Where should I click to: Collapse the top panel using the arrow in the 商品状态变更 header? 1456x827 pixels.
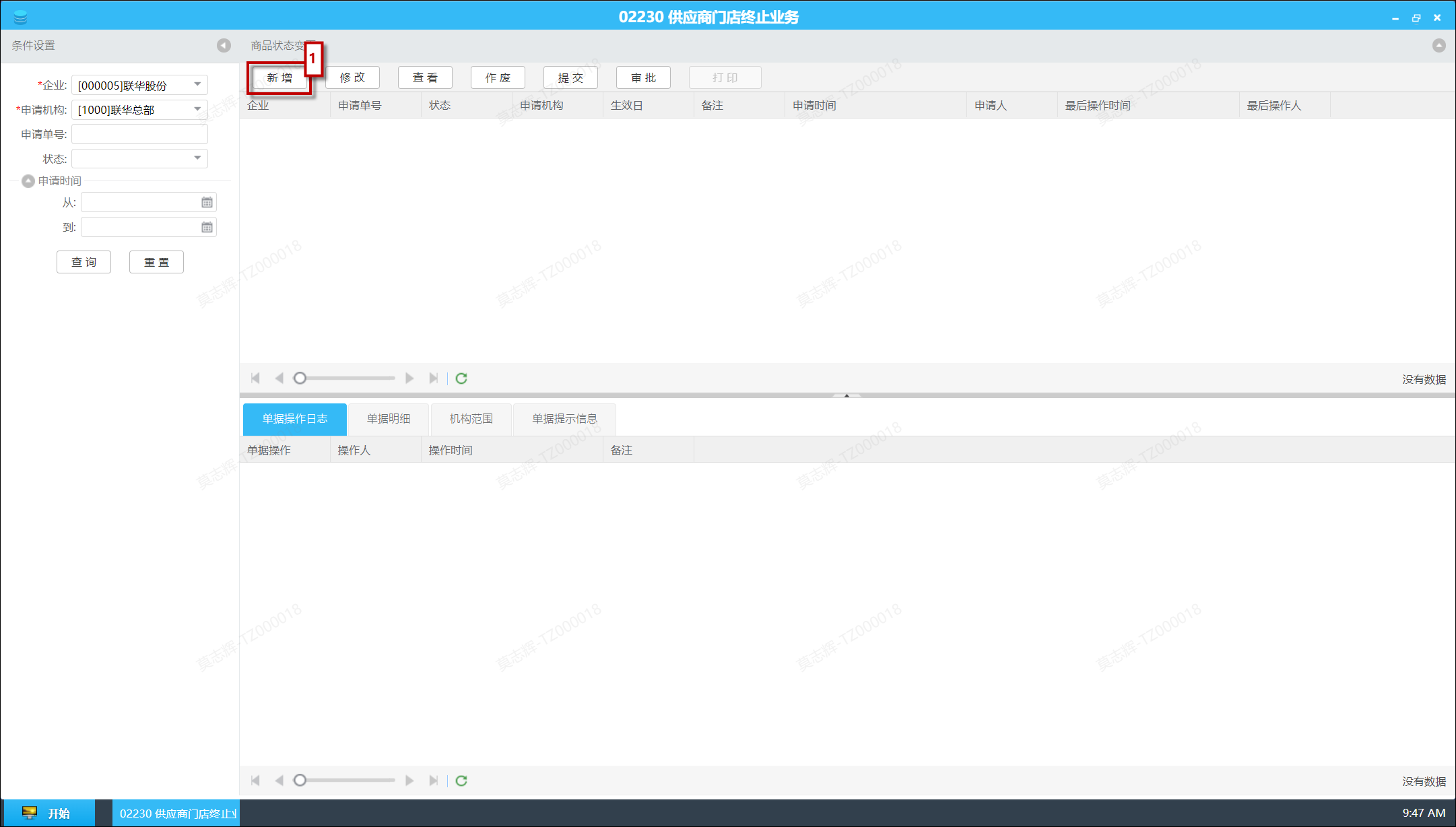(x=1438, y=45)
